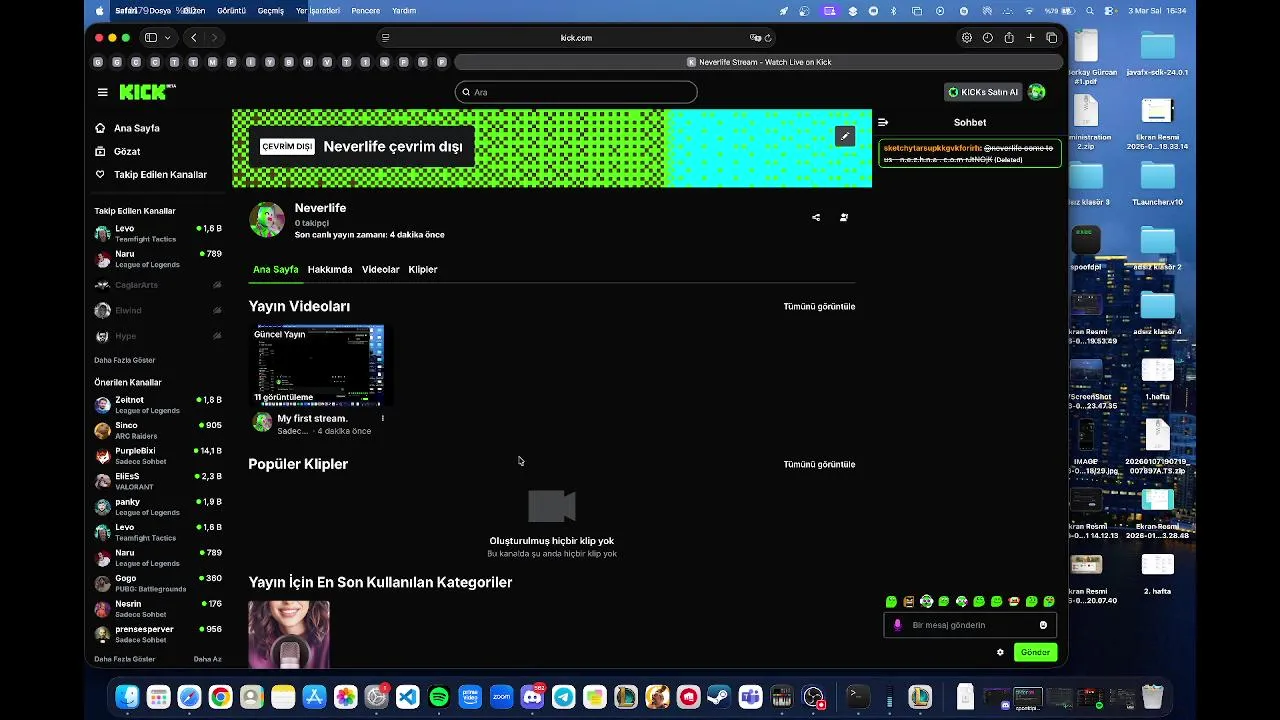Open Terminal from the Dock

click(x=858, y=696)
